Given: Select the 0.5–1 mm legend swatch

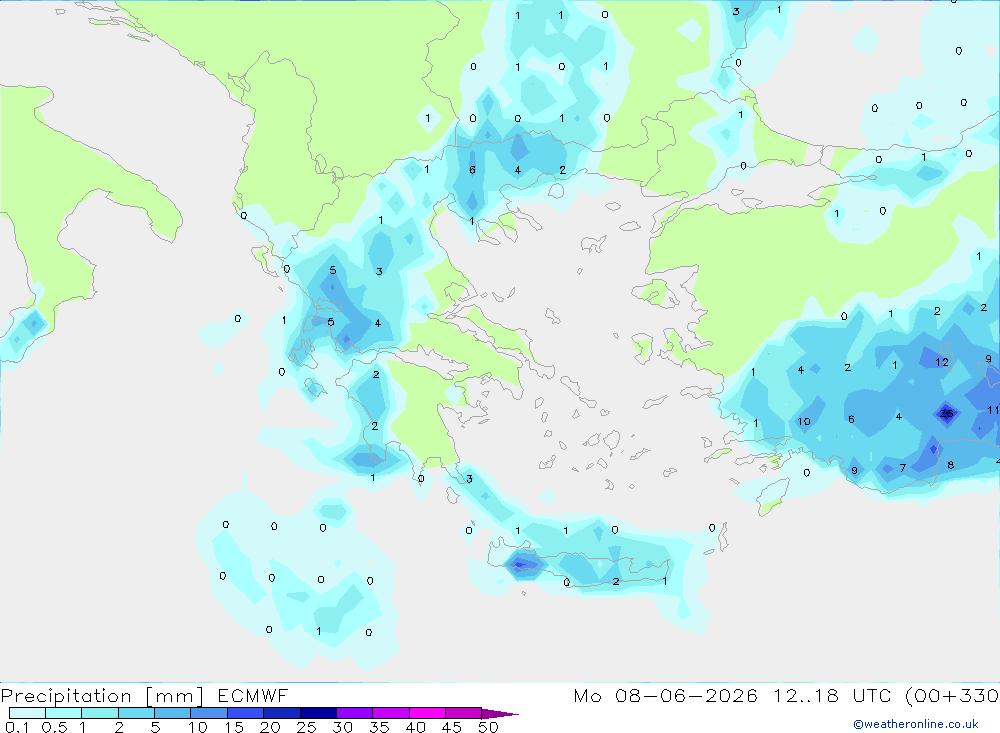Looking at the screenshot, I should tap(64, 713).
